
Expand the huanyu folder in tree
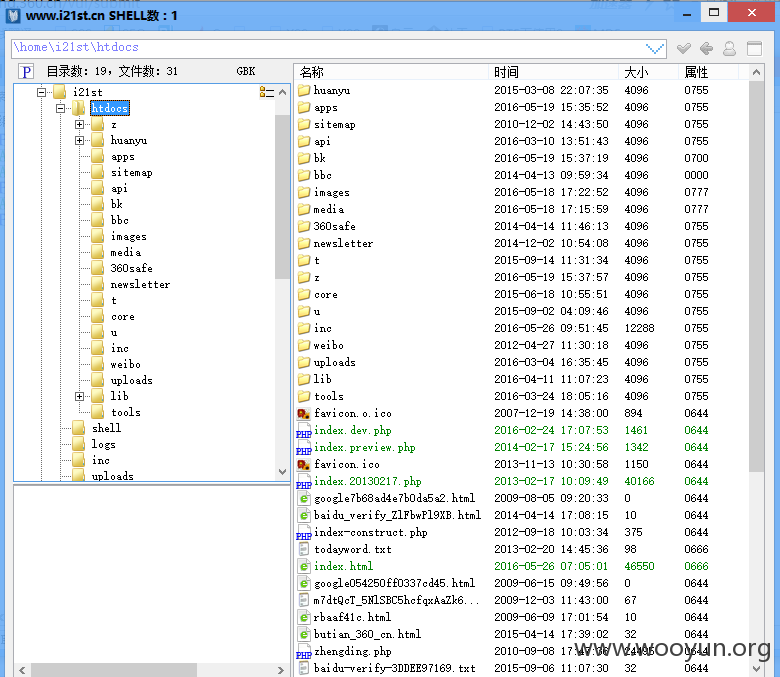point(80,140)
